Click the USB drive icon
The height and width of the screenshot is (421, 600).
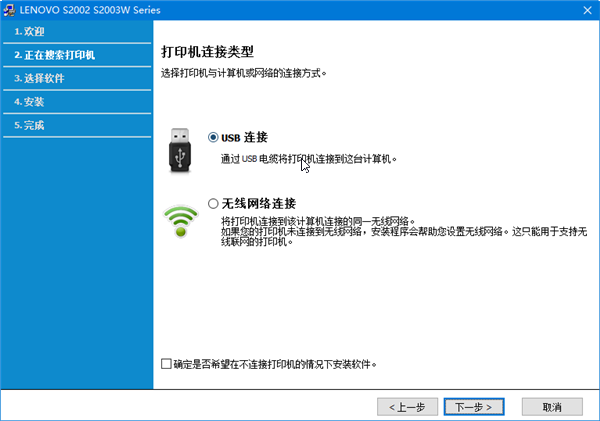(180, 150)
